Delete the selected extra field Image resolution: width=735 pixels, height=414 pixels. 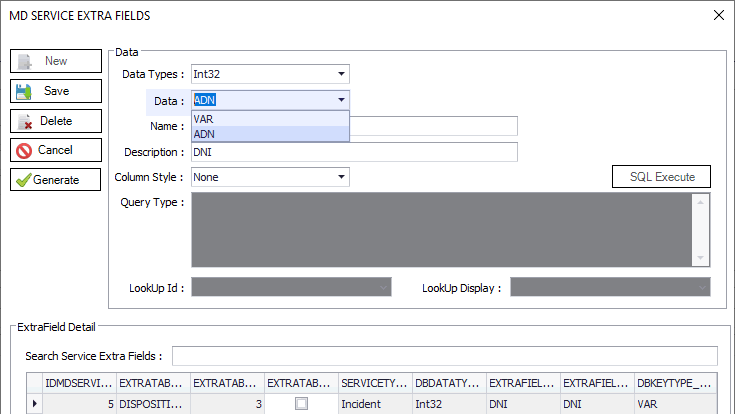coord(56,121)
